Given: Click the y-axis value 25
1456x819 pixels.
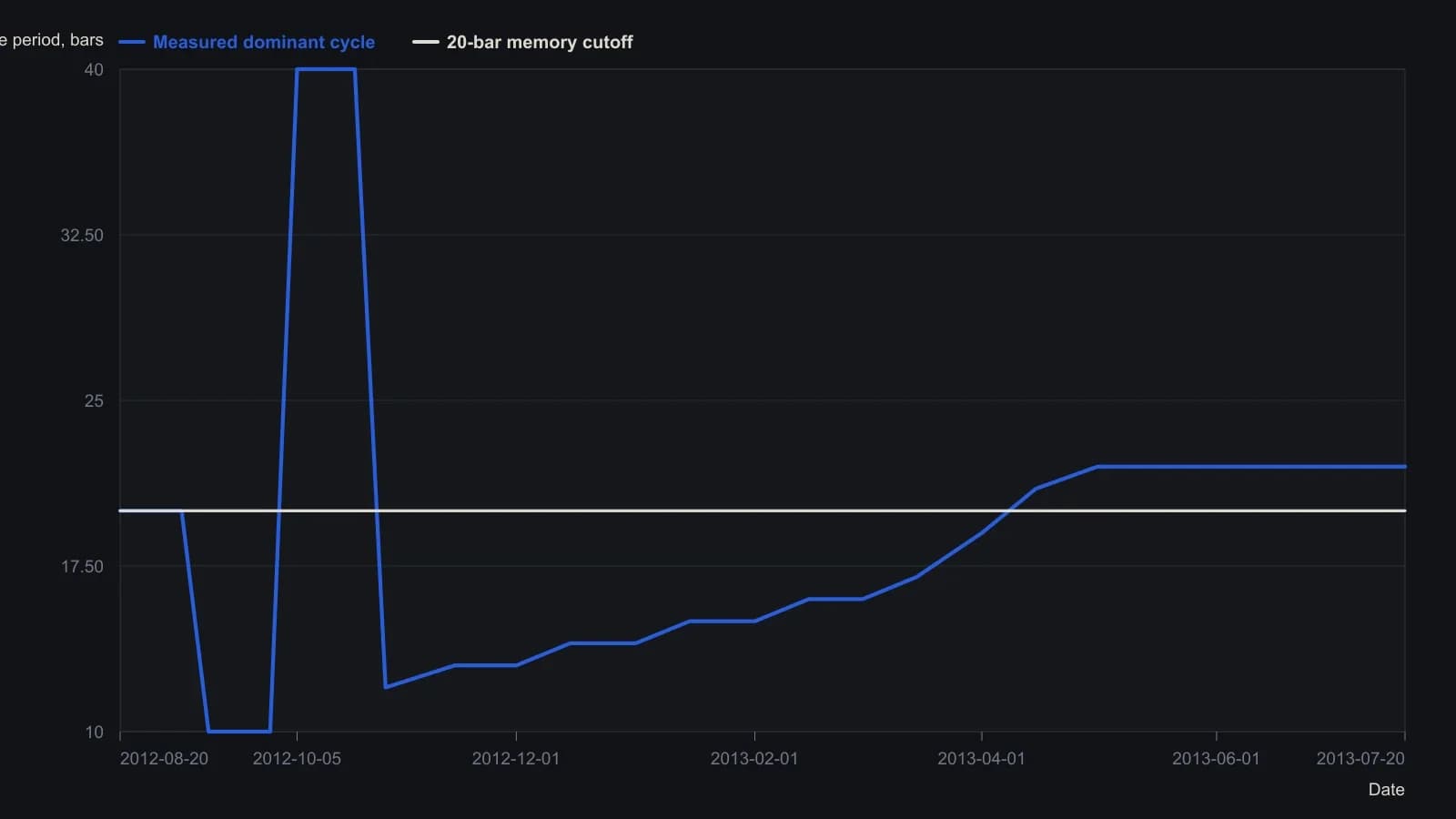Looking at the screenshot, I should 94,400.
